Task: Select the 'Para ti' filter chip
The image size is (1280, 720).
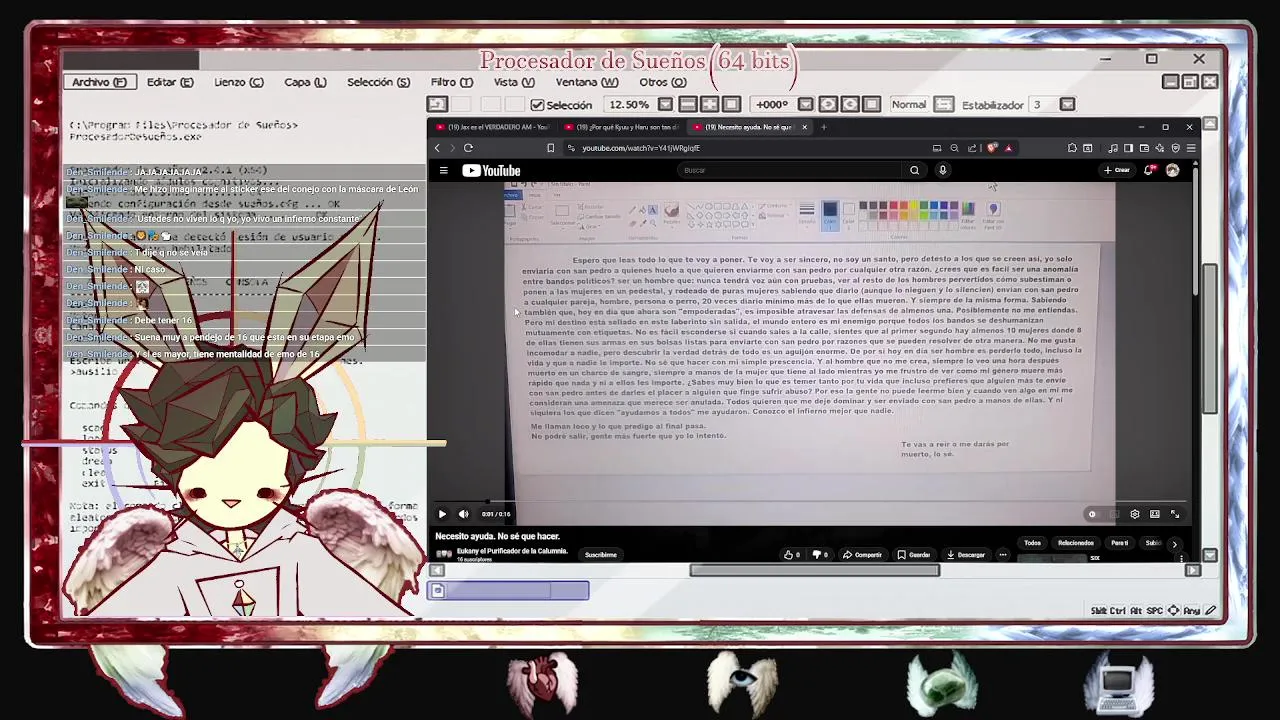Action: pyautogui.click(x=1119, y=543)
